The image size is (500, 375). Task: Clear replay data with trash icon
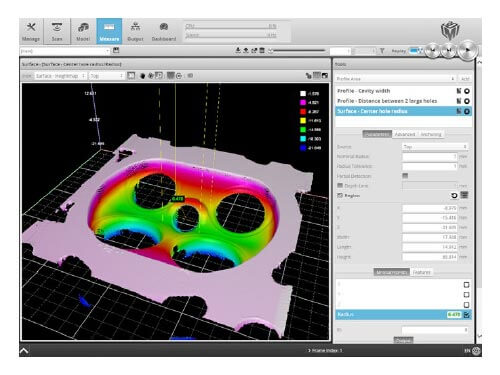point(262,50)
